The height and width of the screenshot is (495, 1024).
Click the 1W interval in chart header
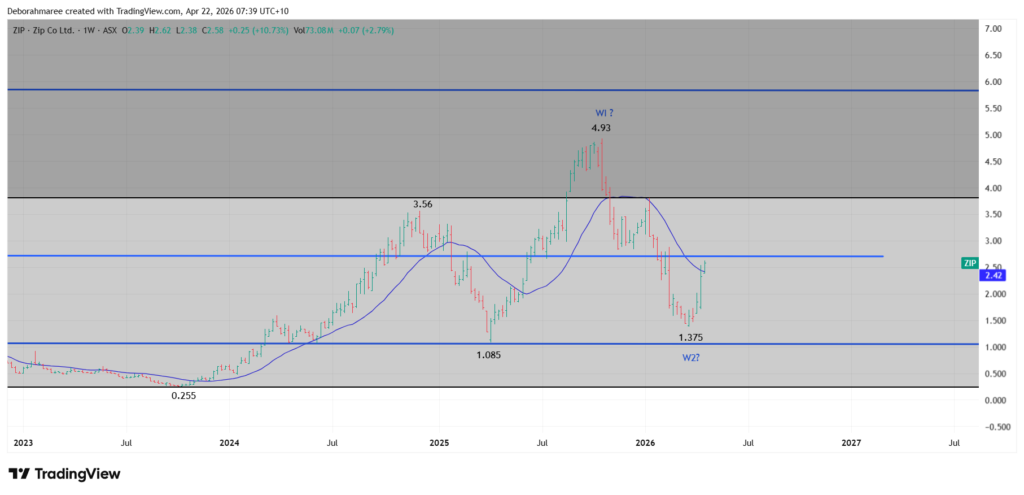click(x=106, y=32)
